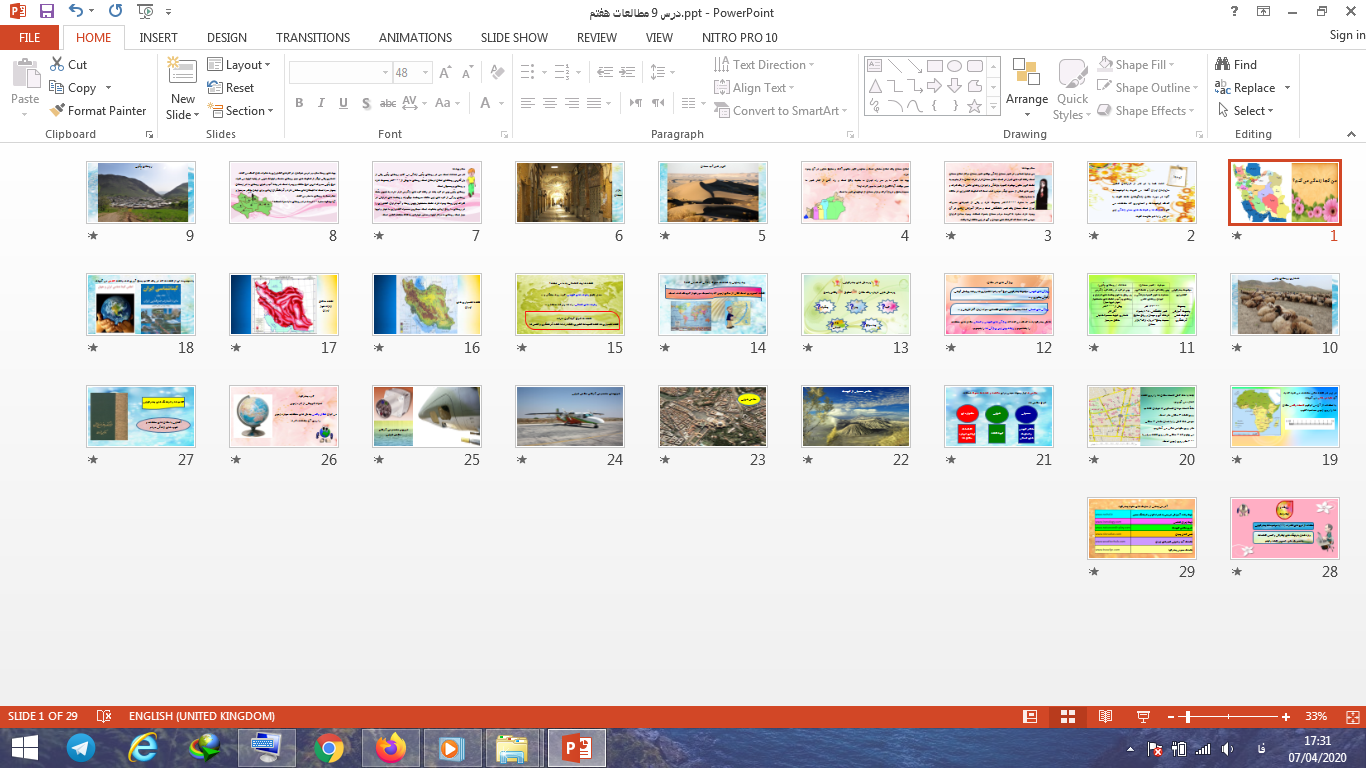Toggle Normal view in status bar
1366x768 pixels.
[x=1030, y=717]
